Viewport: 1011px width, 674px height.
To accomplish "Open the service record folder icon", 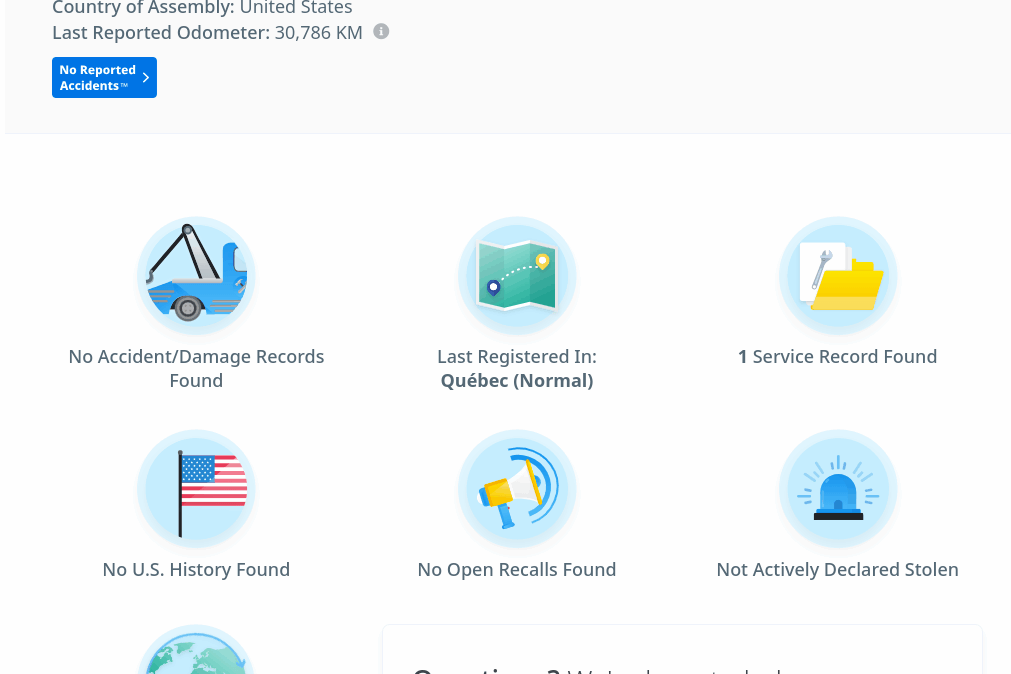I will coord(838,276).
